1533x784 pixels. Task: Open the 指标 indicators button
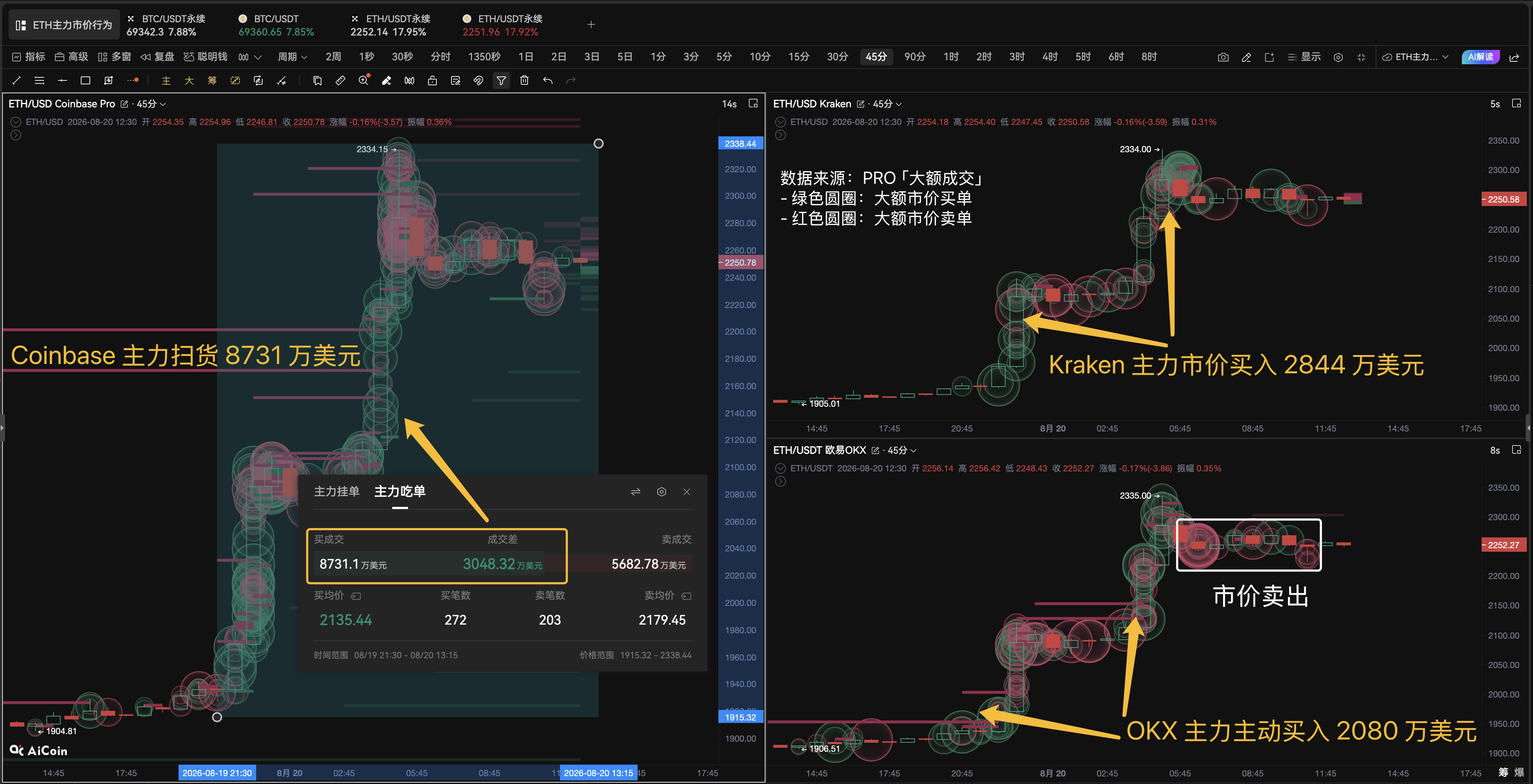[x=29, y=57]
